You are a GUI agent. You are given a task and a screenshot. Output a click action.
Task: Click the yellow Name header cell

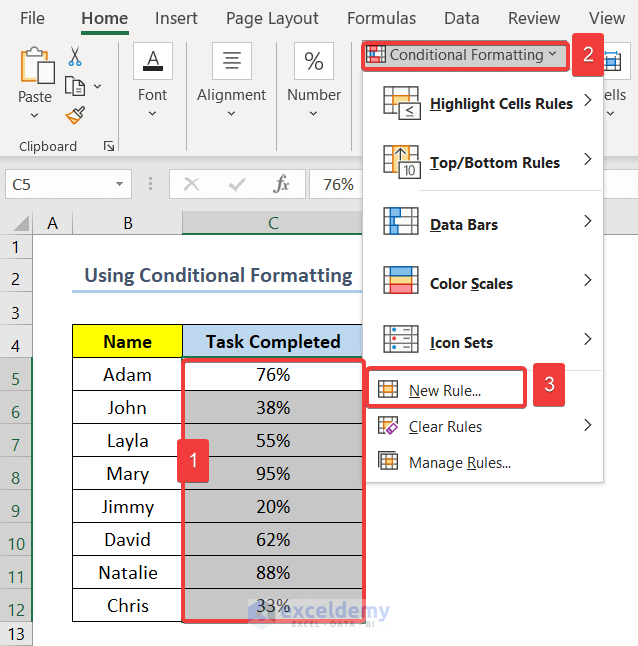128,341
